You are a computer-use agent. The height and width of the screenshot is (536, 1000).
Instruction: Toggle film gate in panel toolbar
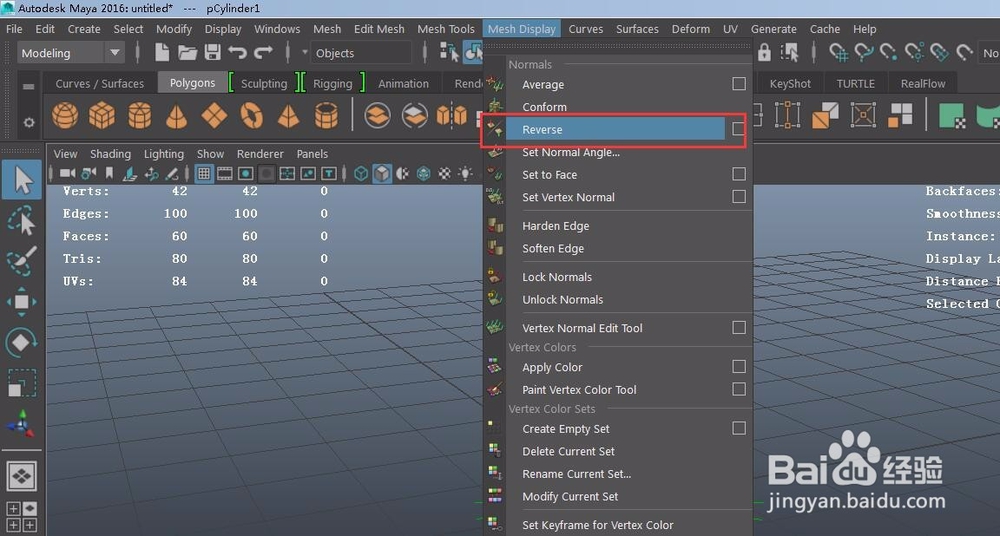click(225, 173)
